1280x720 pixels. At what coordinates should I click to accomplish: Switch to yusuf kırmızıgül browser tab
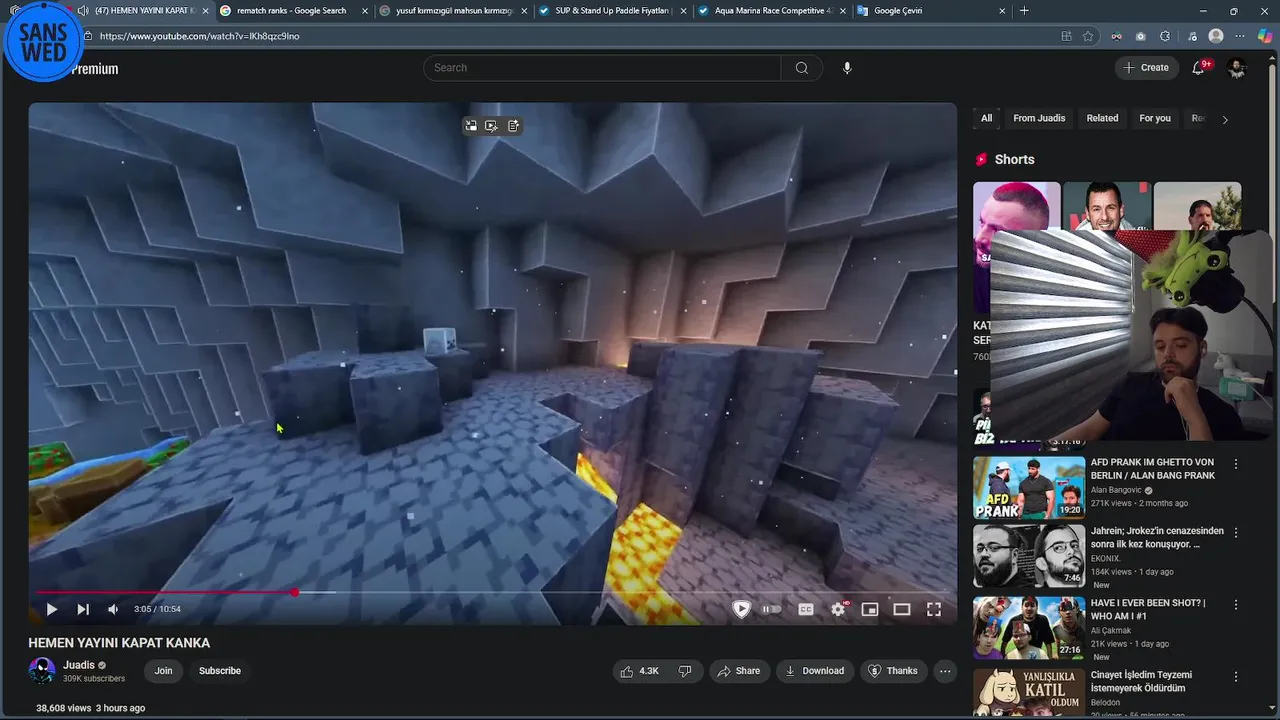pyautogui.click(x=455, y=11)
